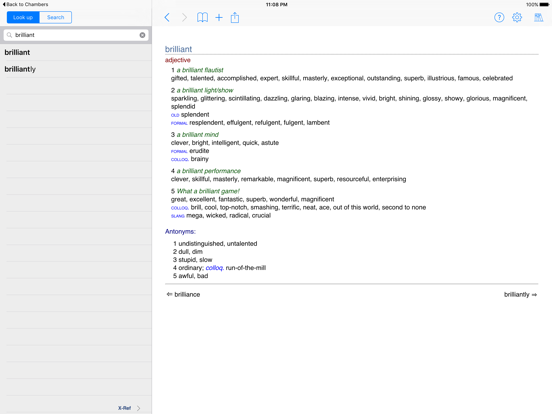This screenshot has height=414, width=552.
Task: Open the bookmarks book icon
Action: [202, 17]
